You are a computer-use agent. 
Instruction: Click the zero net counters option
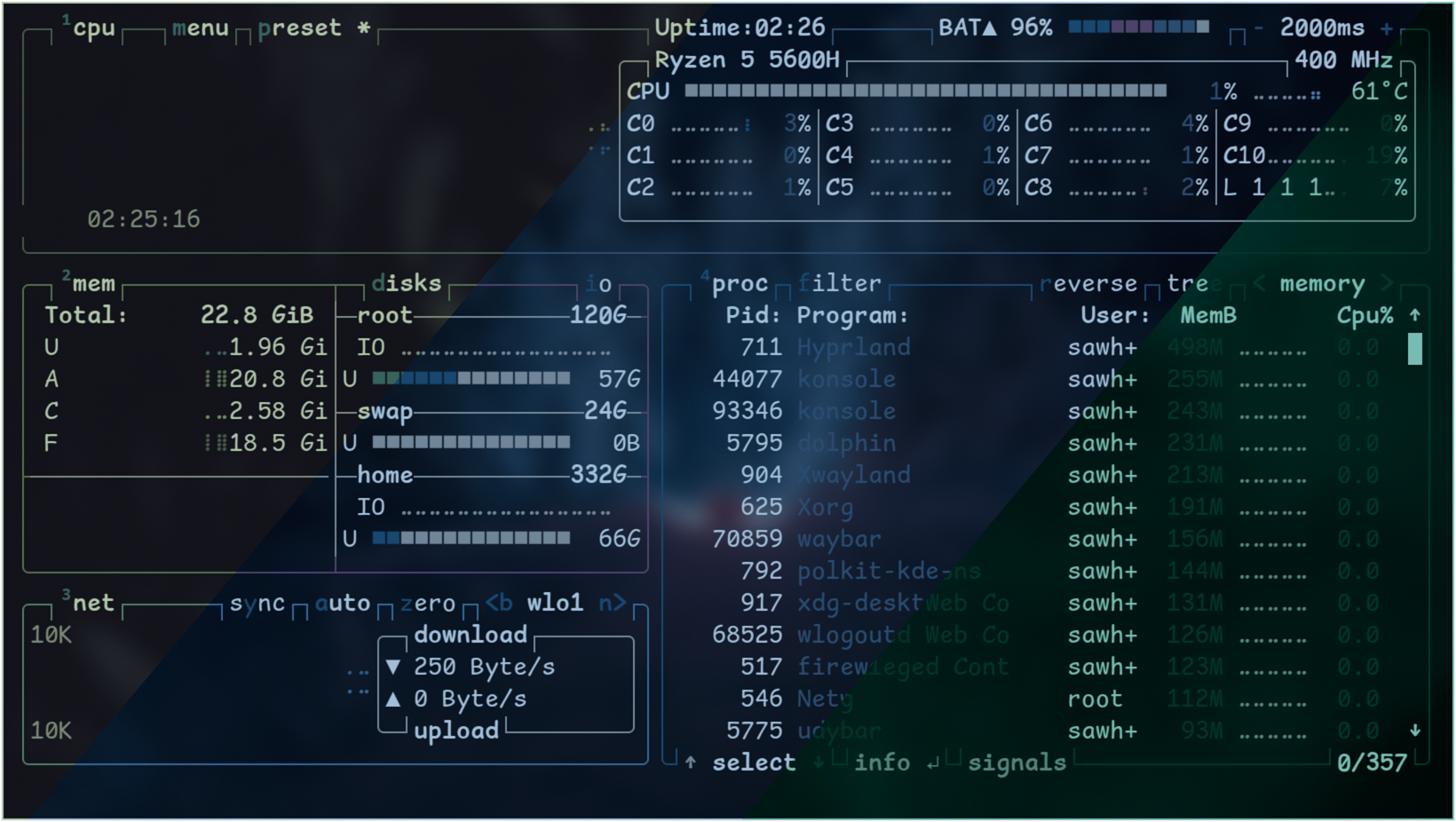coord(428,604)
